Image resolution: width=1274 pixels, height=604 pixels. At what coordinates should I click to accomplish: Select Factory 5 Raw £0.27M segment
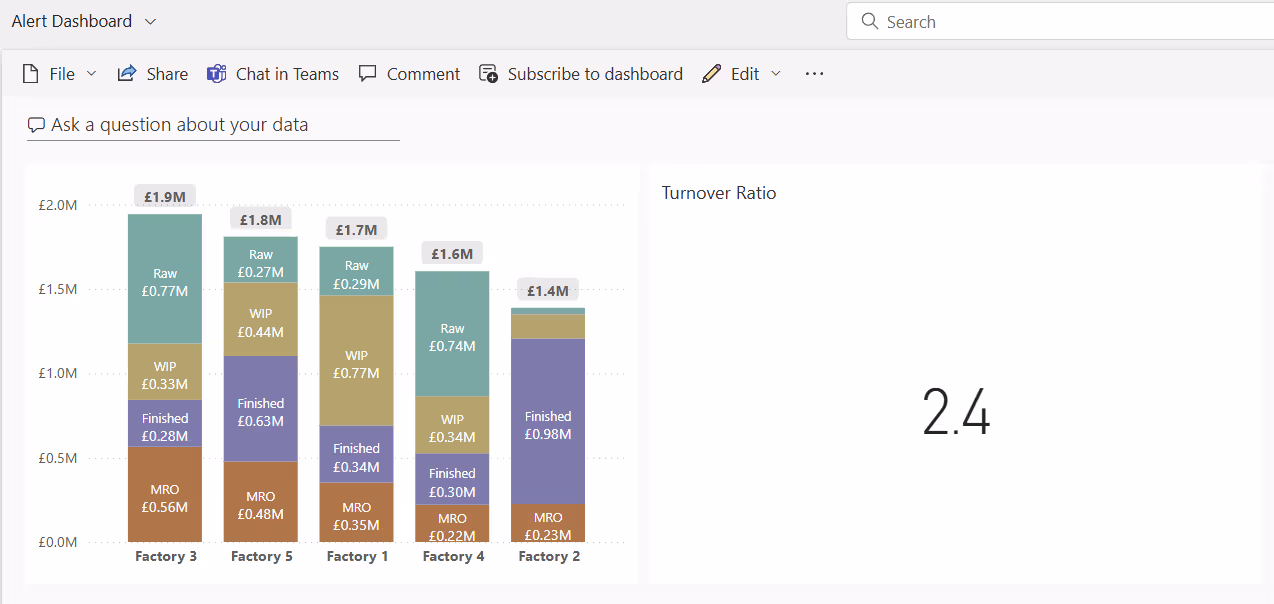[261, 260]
